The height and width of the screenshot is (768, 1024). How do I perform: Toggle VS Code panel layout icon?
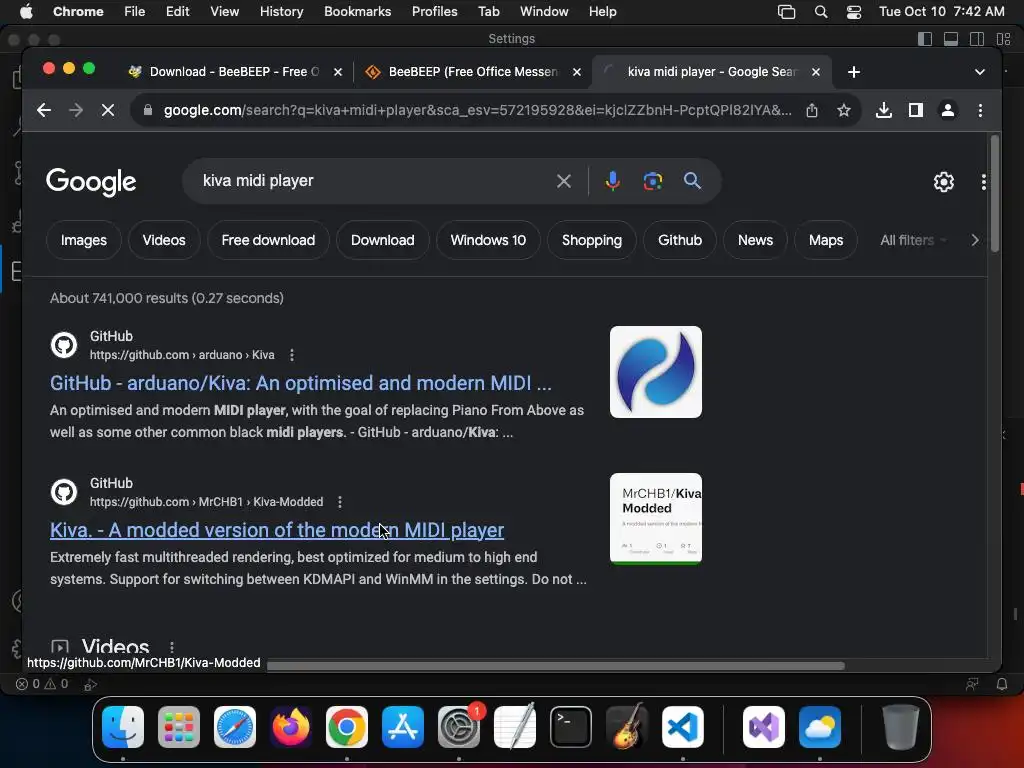tap(951, 39)
